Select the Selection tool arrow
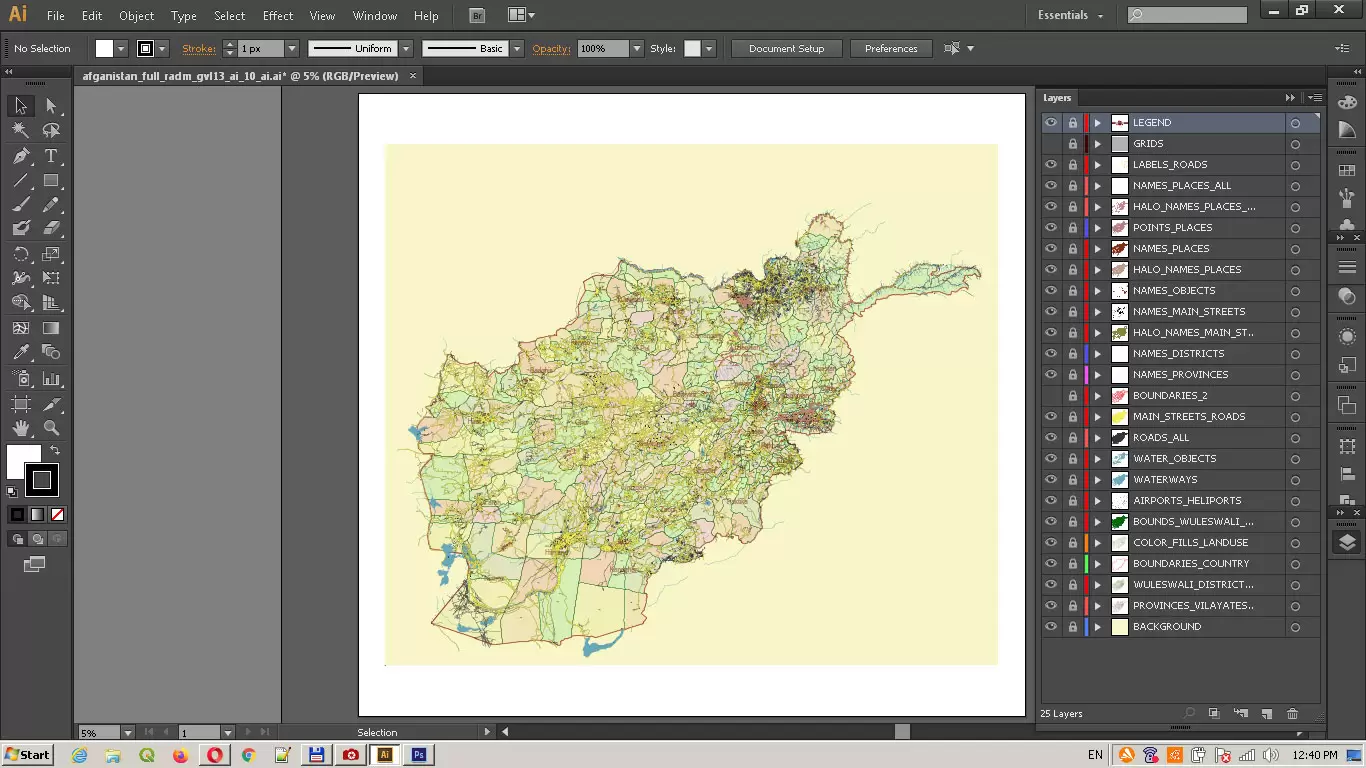 [21, 106]
